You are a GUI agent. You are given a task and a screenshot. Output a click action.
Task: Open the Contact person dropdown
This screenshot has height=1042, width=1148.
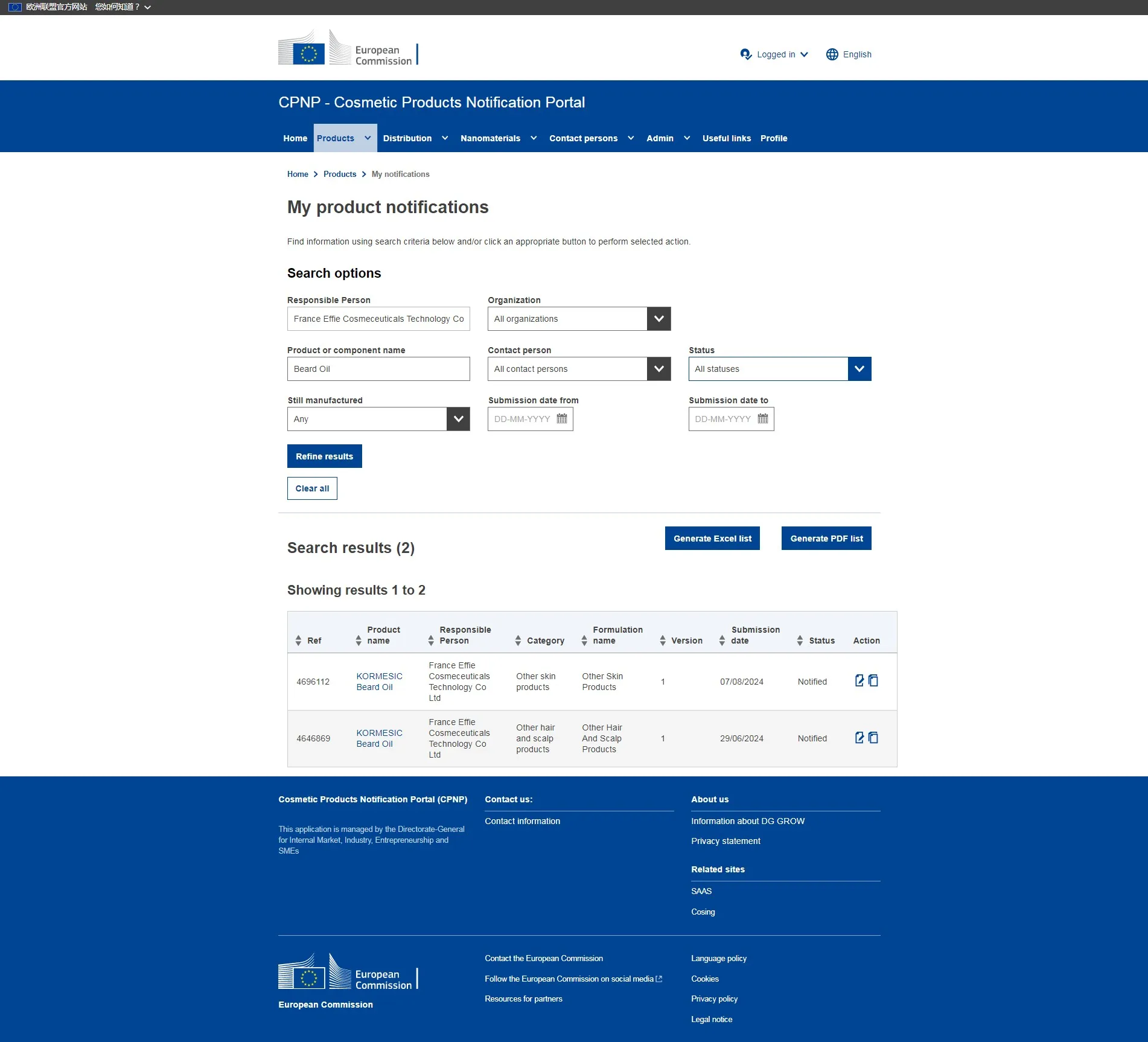579,369
